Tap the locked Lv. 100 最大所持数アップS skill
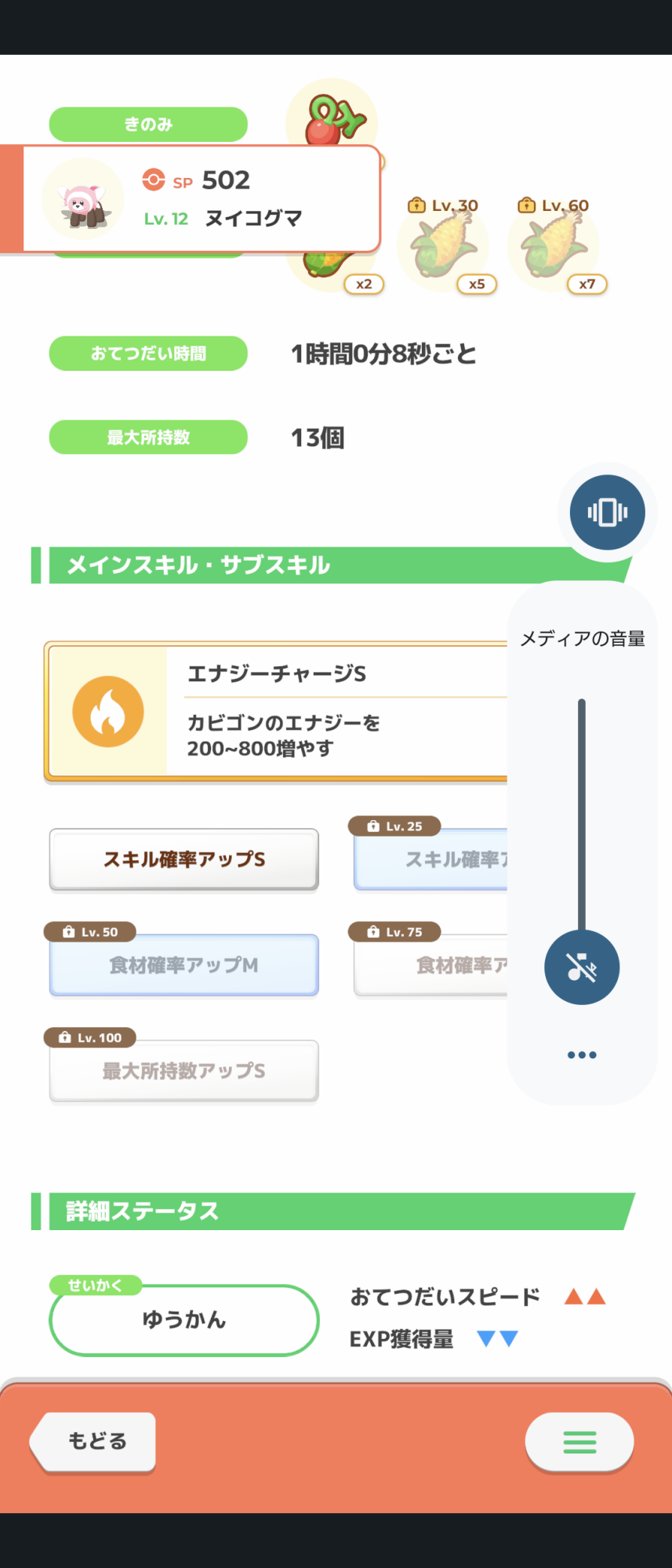672x1568 pixels. coord(184,1071)
